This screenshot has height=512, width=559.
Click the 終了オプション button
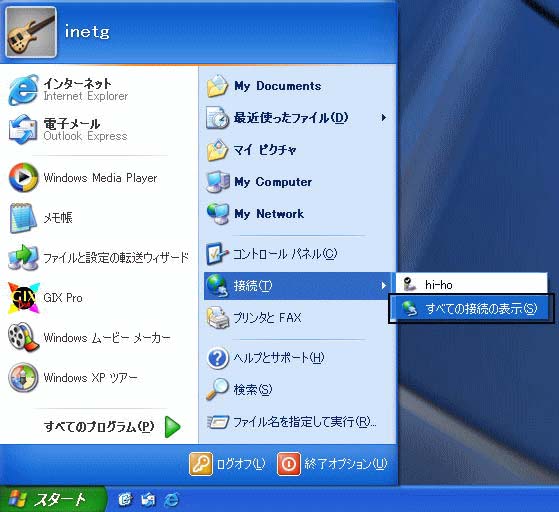click(332, 464)
